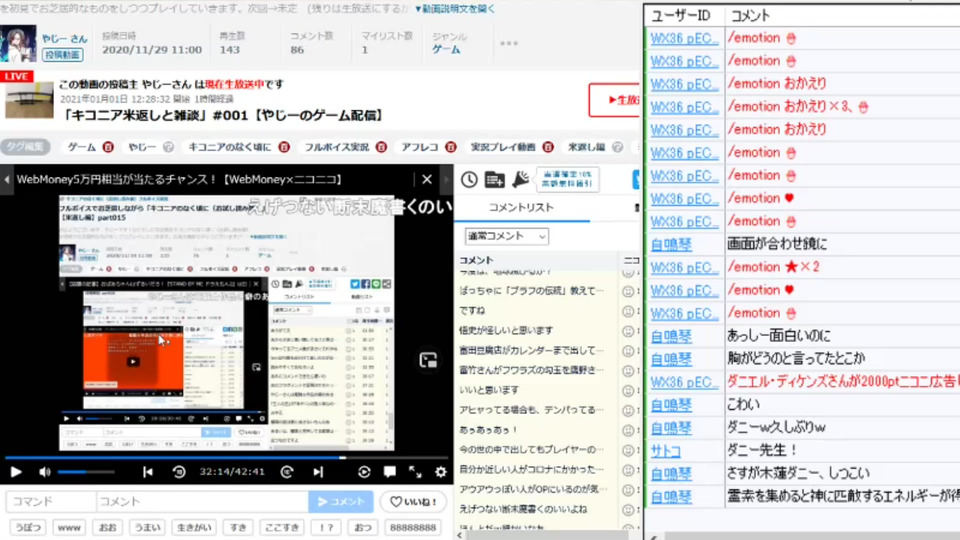Viewport: 960px width, 540px height.
Task: Nicoru the 'あっあっあっ！' comment
Action: point(628,430)
